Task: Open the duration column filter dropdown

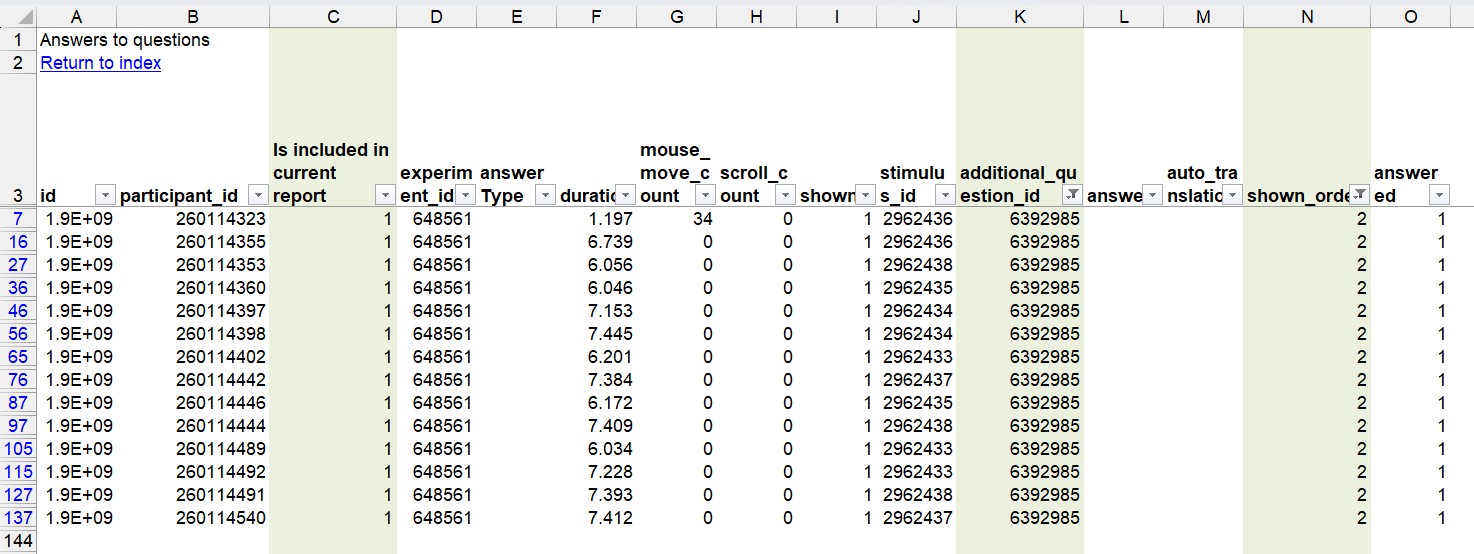Action: (625, 195)
